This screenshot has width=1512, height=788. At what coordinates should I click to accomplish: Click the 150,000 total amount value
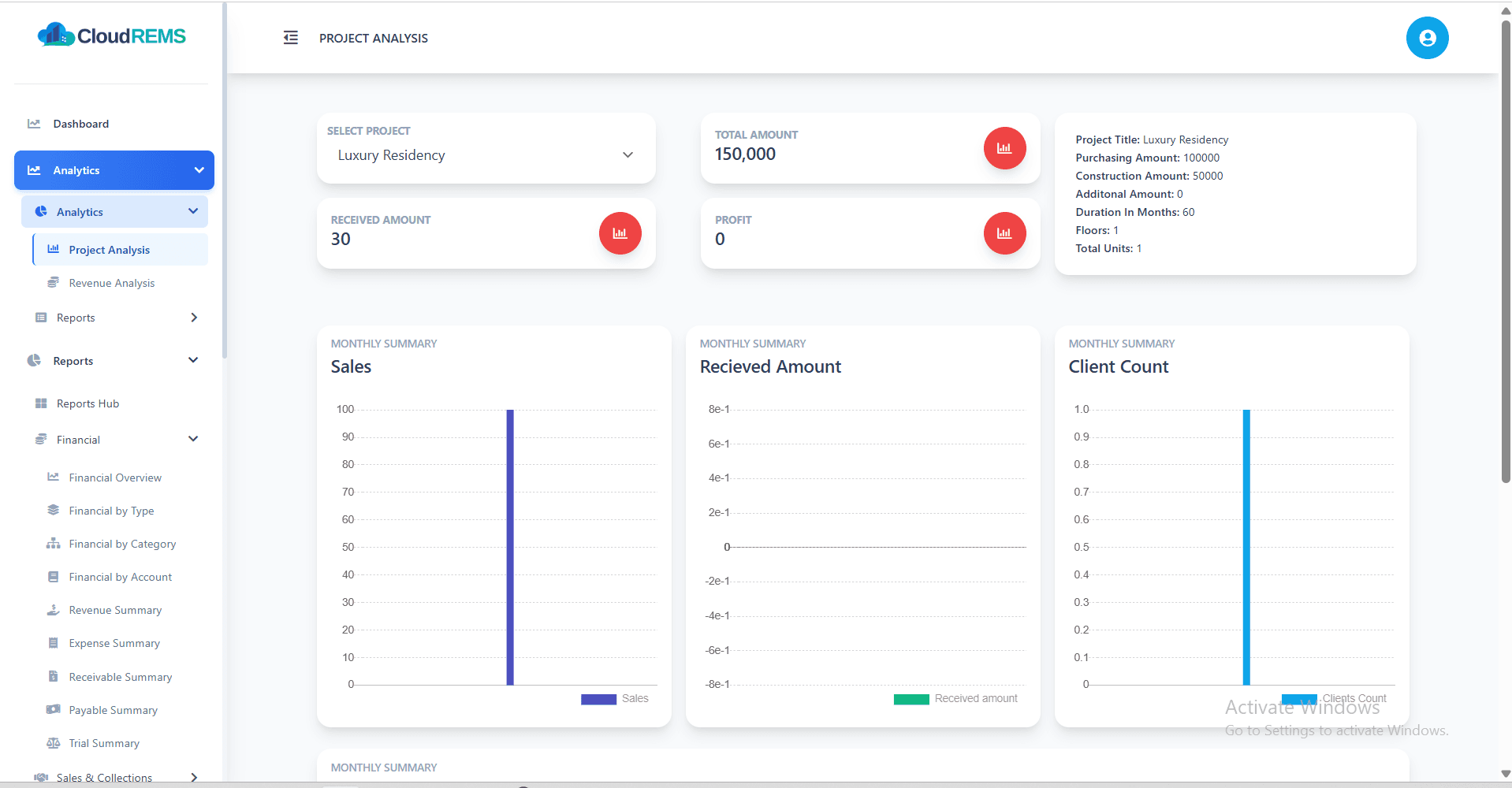pyautogui.click(x=745, y=154)
